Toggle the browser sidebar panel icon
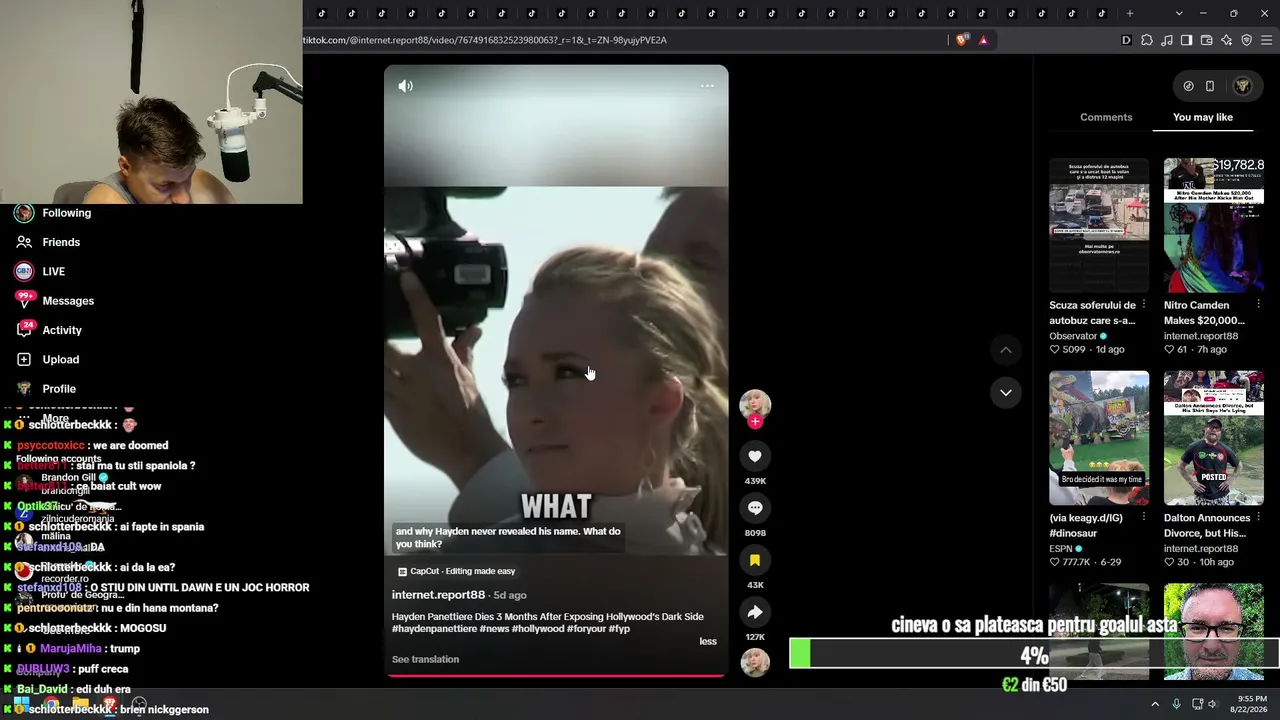This screenshot has height=720, width=1280. 1186,40
